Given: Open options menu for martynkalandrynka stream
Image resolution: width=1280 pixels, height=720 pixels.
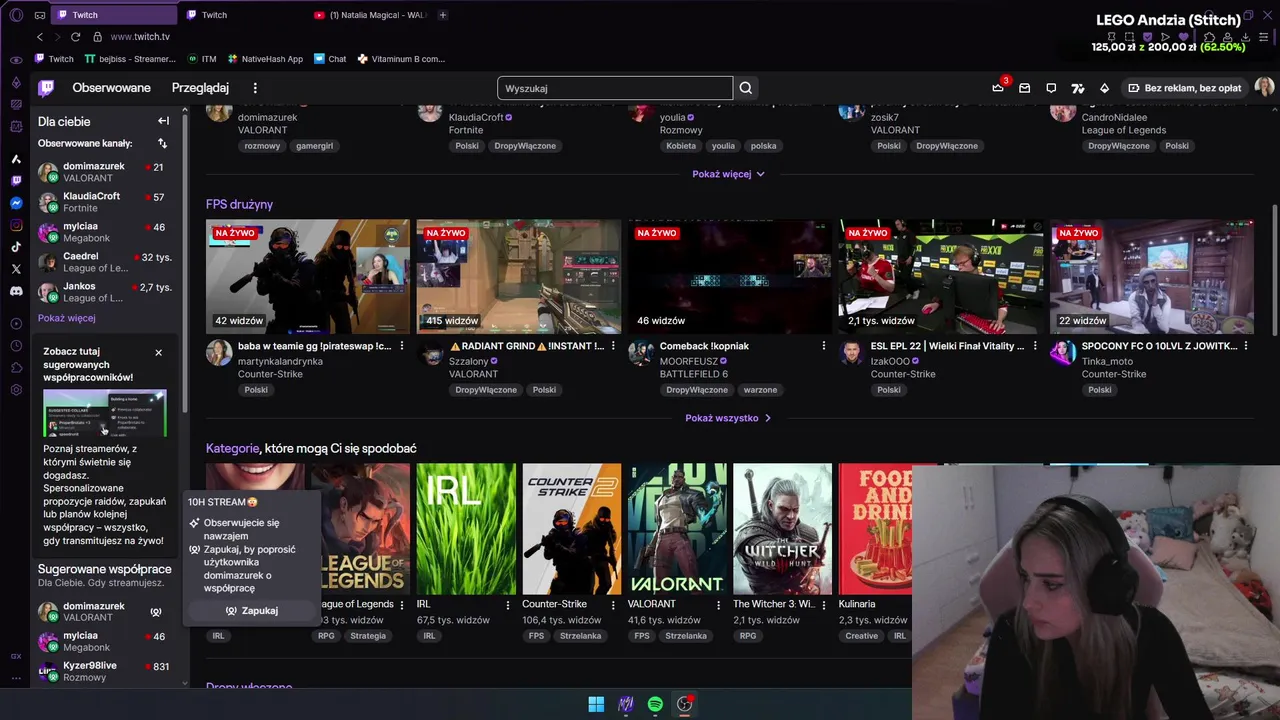Looking at the screenshot, I should pos(402,346).
